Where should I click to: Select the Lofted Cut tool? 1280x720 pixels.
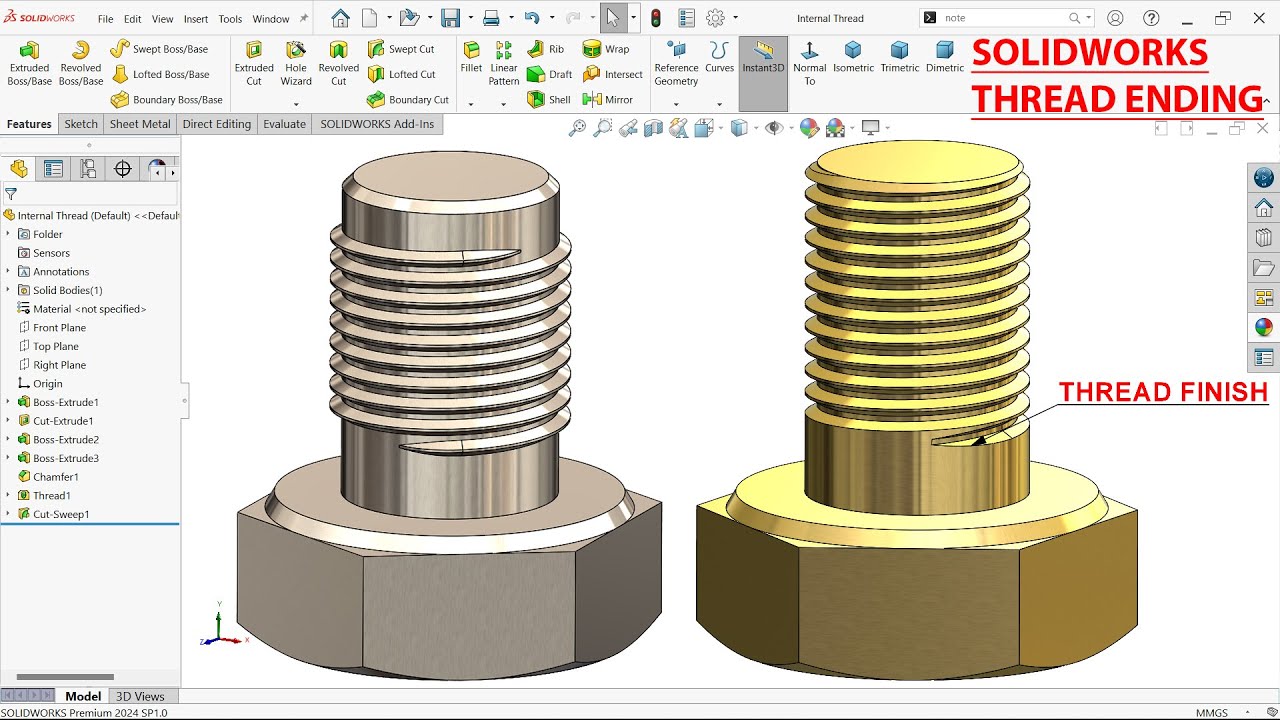pos(402,74)
